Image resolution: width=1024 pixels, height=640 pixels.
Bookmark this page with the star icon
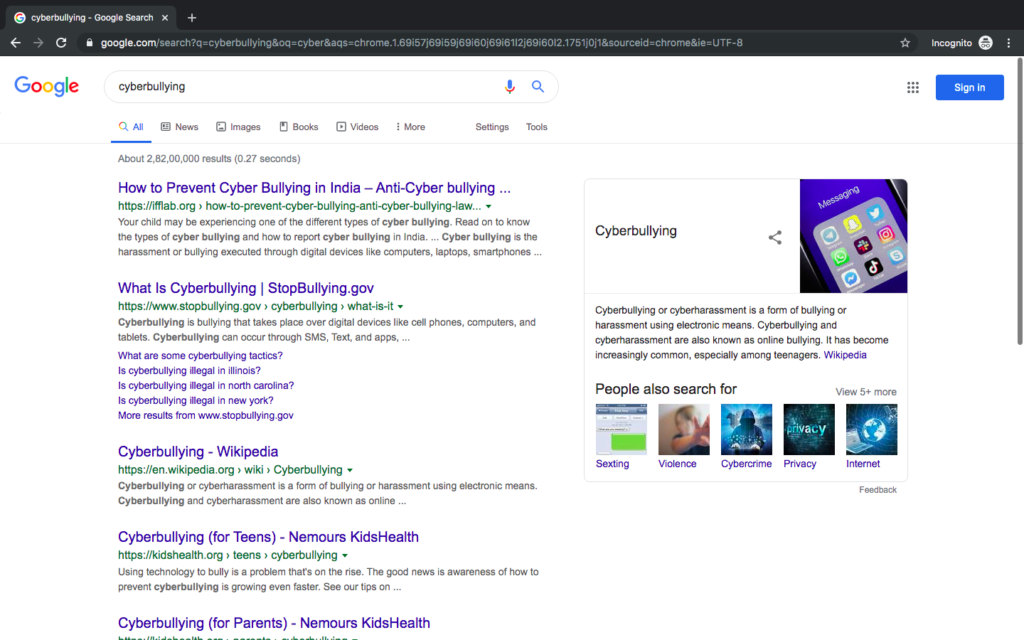(x=905, y=43)
